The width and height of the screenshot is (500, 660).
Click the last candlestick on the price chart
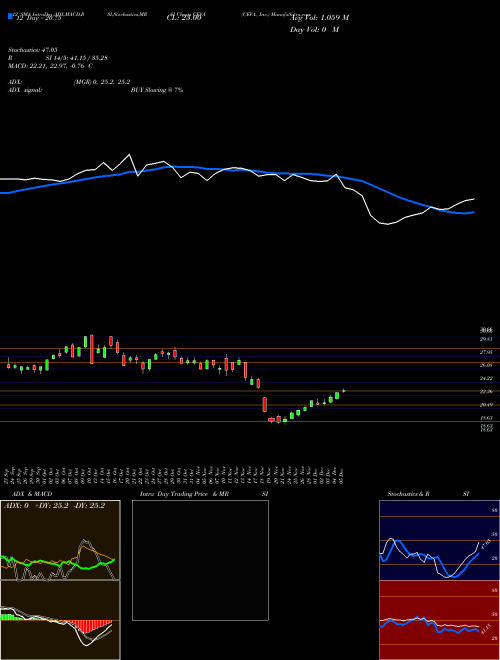[344, 391]
